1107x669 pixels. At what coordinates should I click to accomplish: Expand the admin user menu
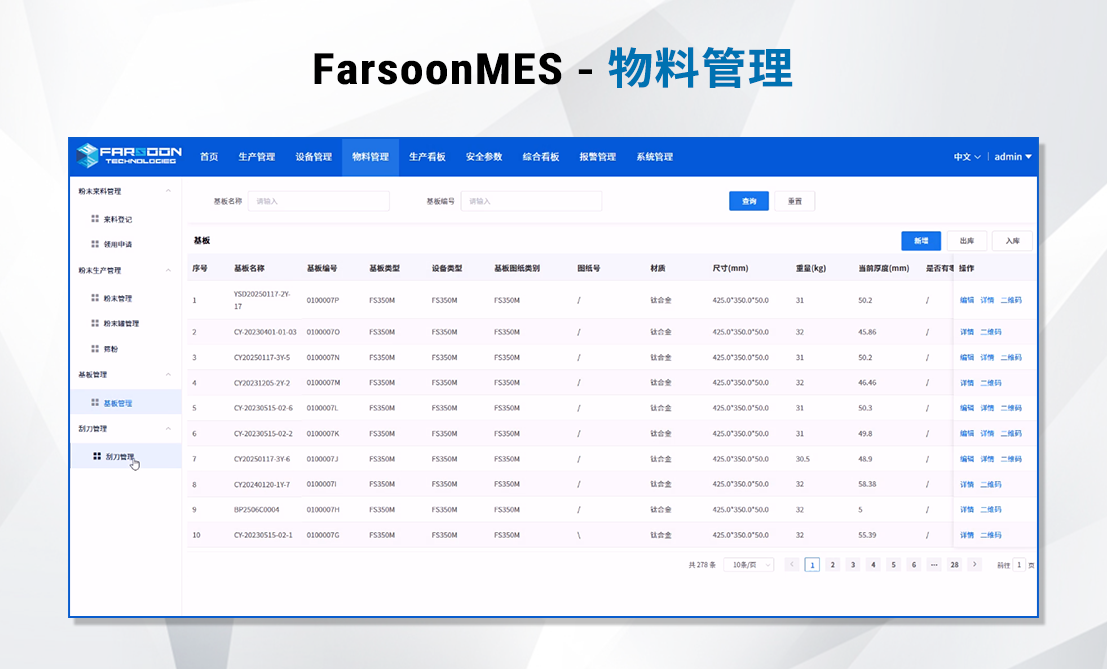point(1012,157)
